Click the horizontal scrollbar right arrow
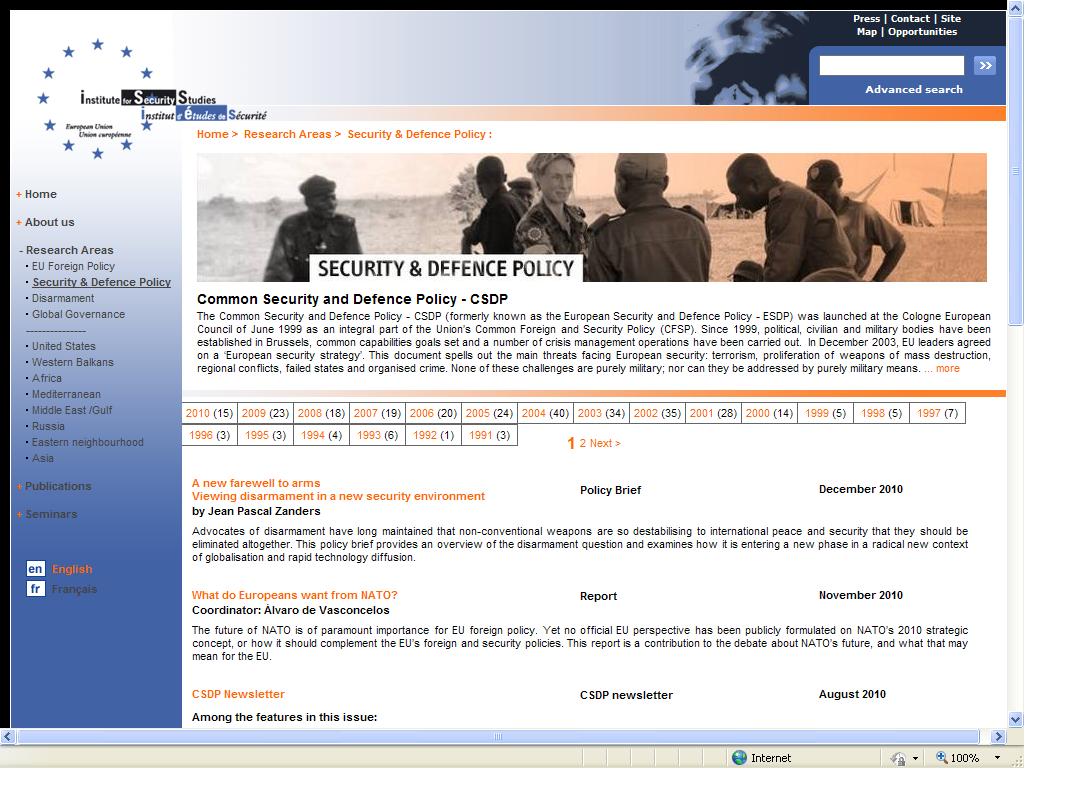This screenshot has height=810, width=1080. [997, 737]
